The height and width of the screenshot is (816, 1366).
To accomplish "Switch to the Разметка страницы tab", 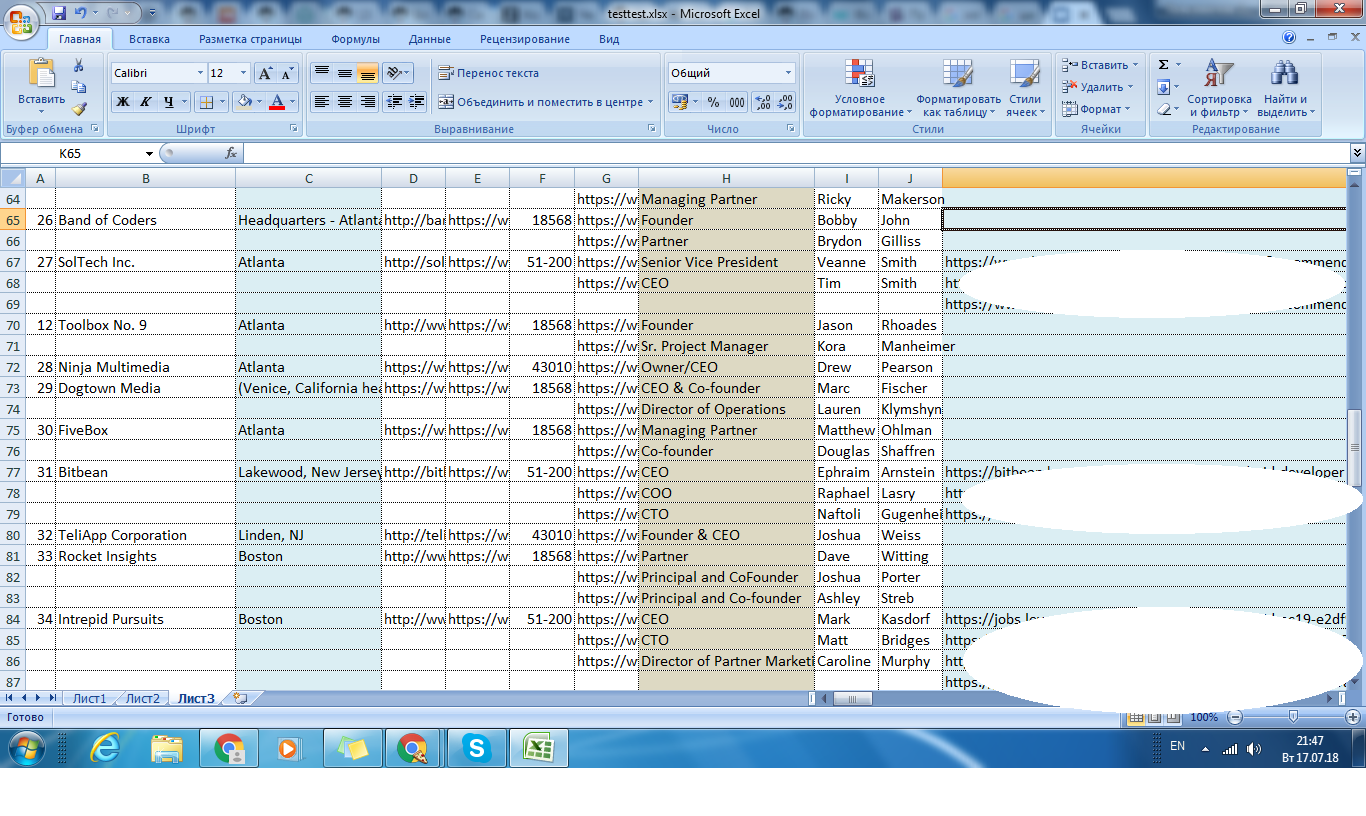I will pyautogui.click(x=250, y=39).
